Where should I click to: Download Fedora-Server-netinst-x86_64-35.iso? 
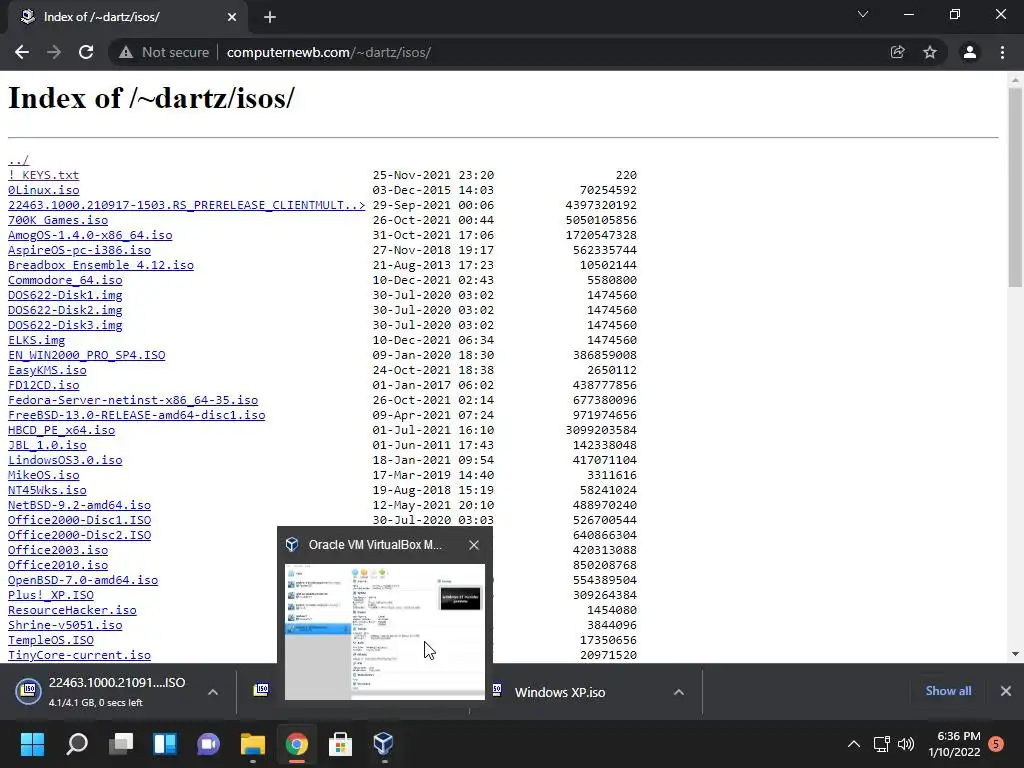point(133,400)
